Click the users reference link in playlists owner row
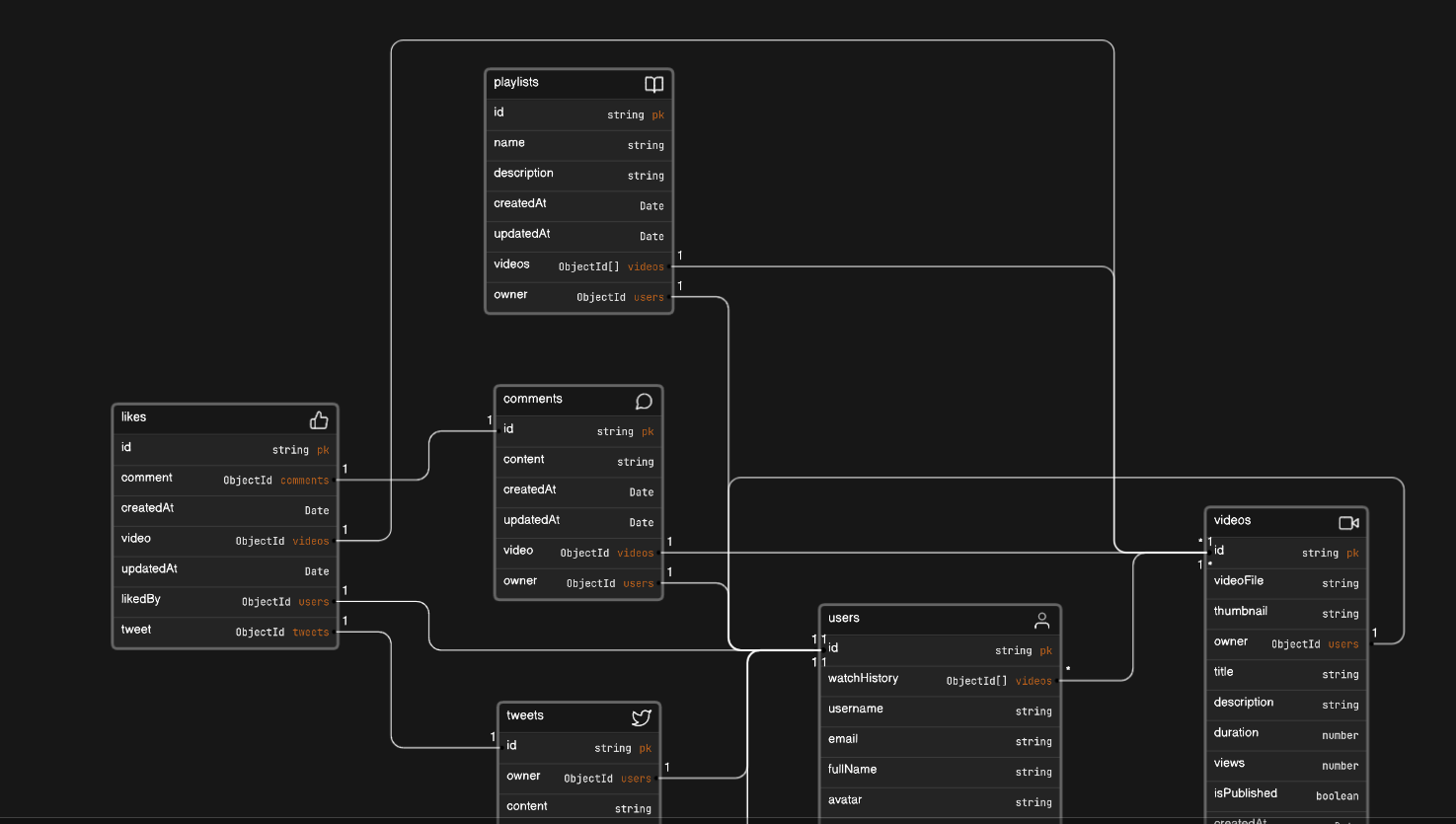1456x824 pixels. point(649,297)
